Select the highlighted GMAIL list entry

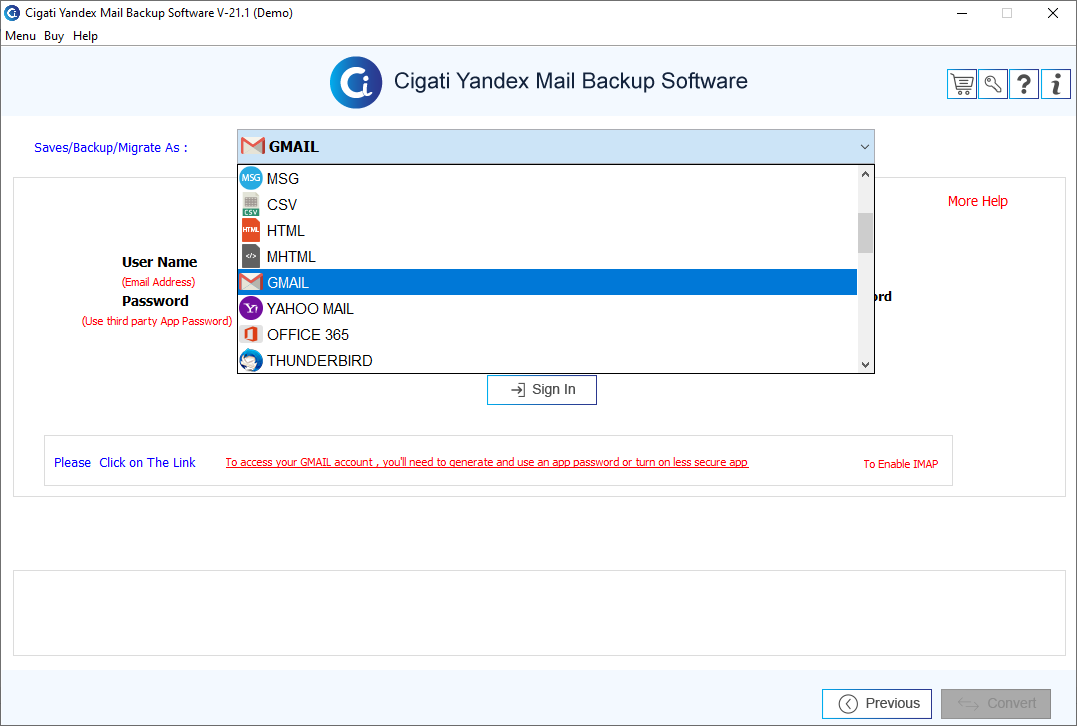click(547, 282)
